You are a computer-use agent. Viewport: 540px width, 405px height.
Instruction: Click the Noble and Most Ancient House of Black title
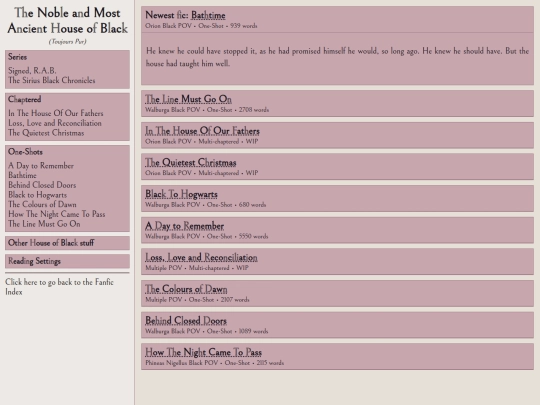68,20
